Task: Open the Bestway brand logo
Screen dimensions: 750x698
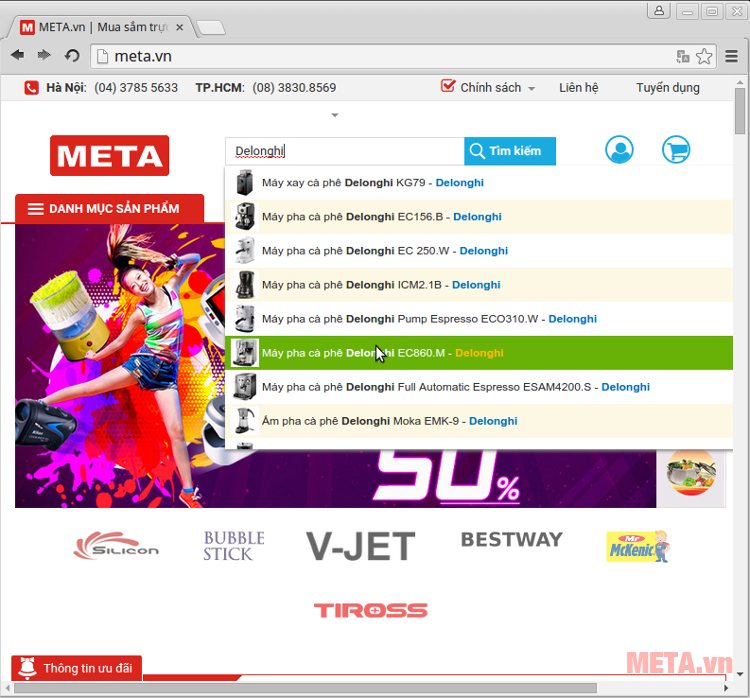Action: click(x=512, y=540)
